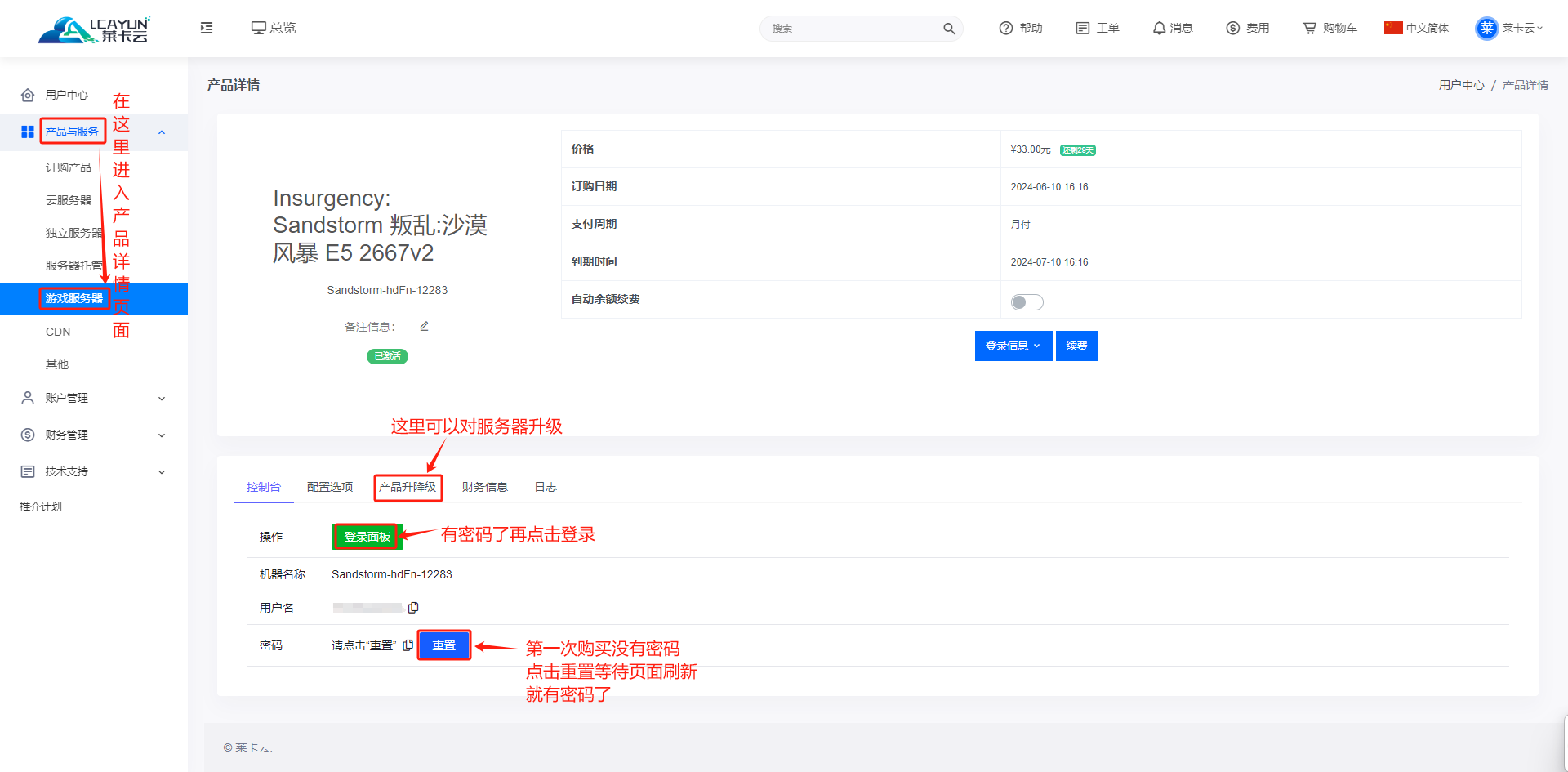Screen dimensions: 1568x772
Task: Open 帮助 help
Action: point(1021,28)
